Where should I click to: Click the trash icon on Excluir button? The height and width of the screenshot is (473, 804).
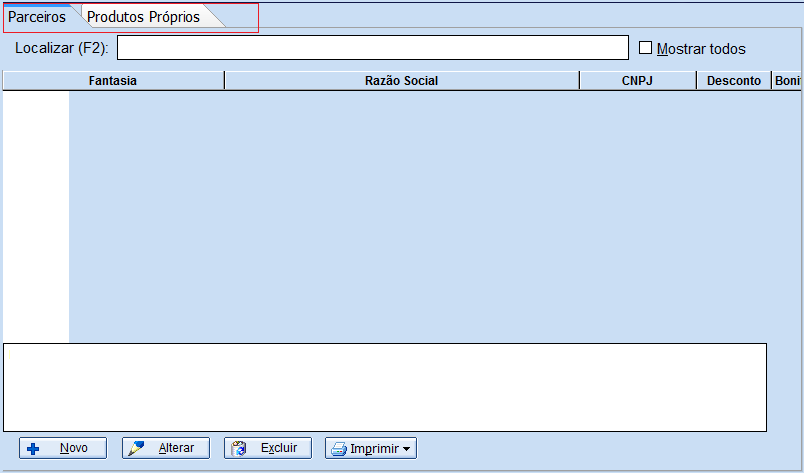[239, 449]
